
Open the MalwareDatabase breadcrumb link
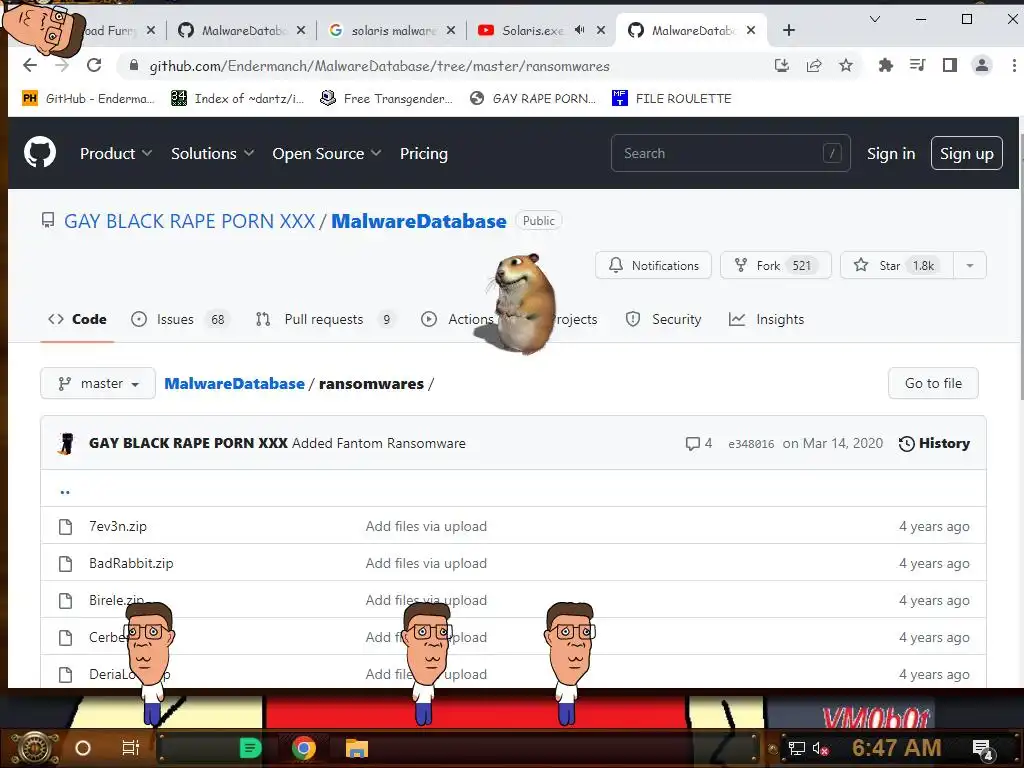234,383
